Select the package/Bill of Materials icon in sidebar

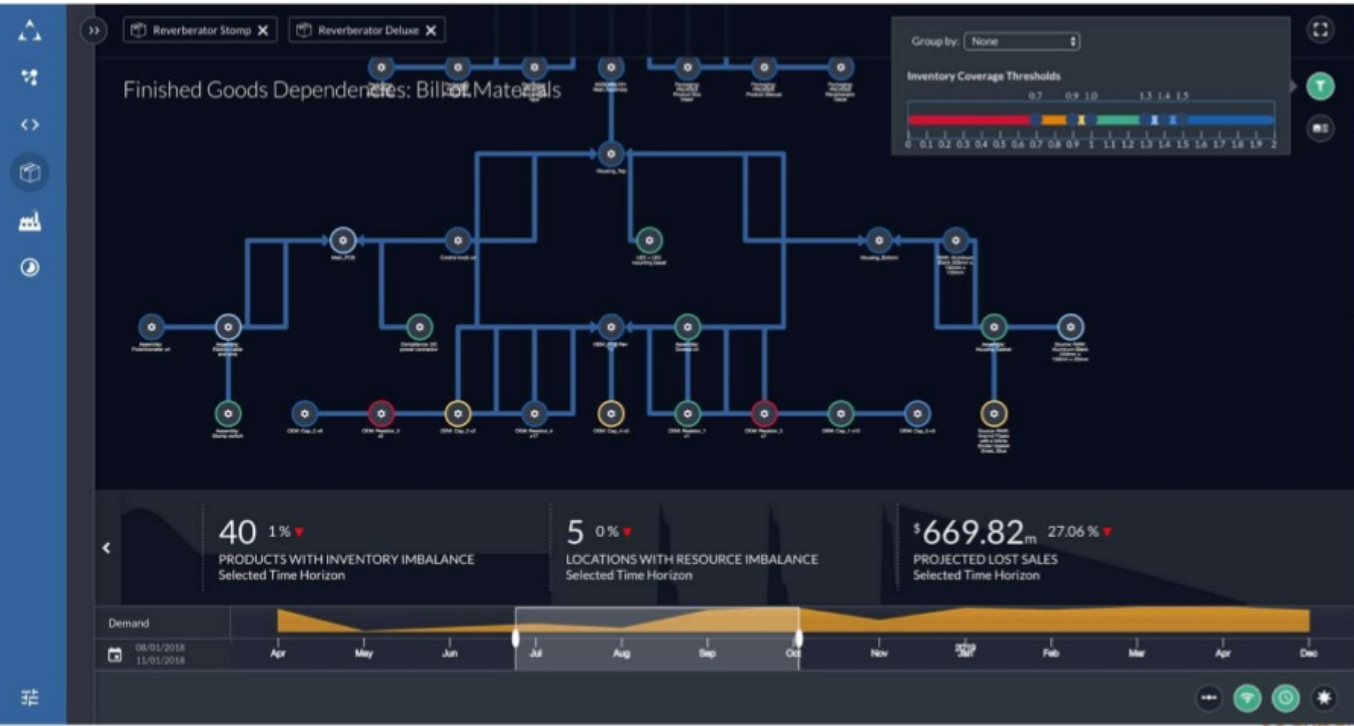pyautogui.click(x=29, y=171)
